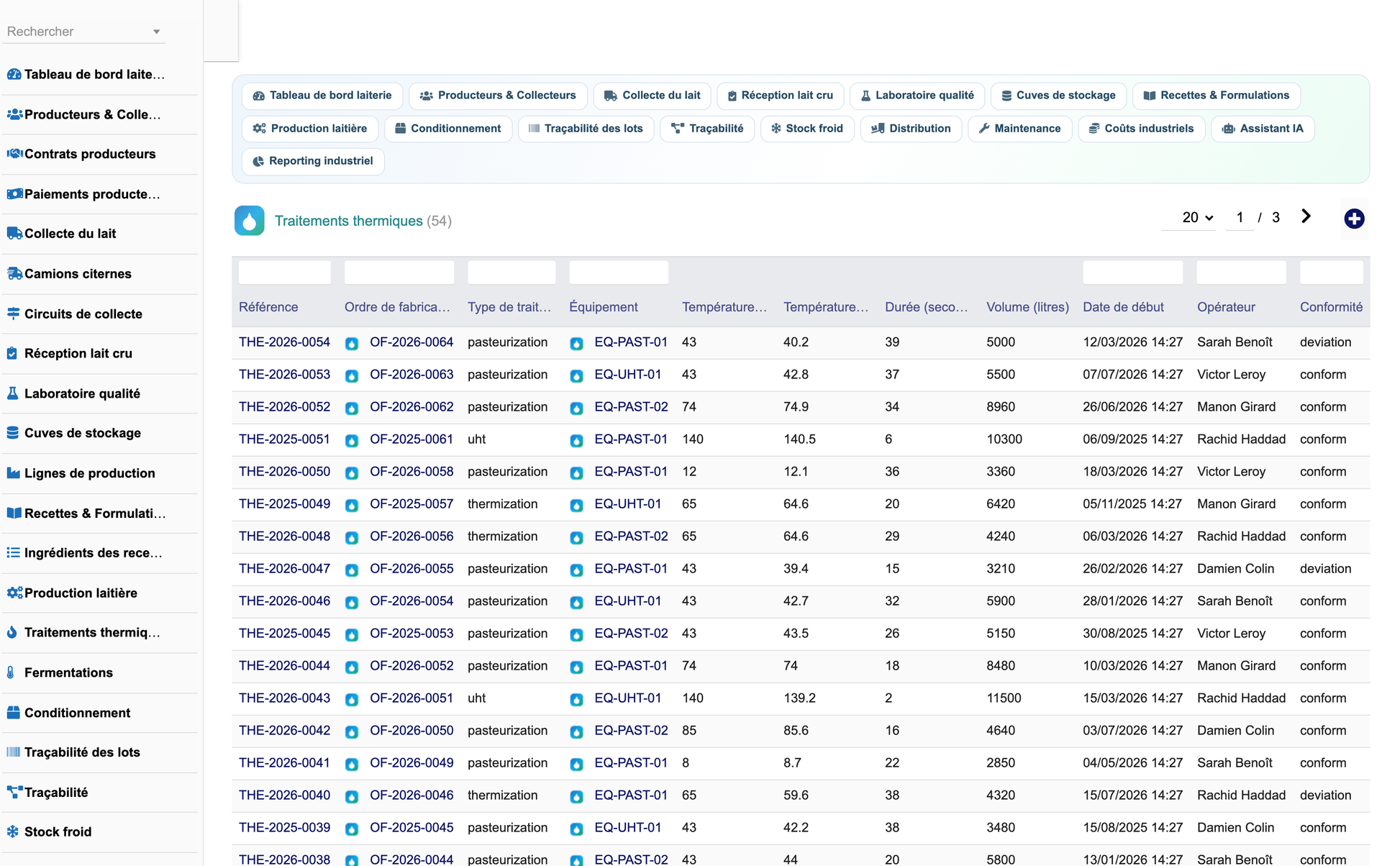Open Tableau de bord laiterie sidebar icon
1400x866 pixels.
(14, 74)
